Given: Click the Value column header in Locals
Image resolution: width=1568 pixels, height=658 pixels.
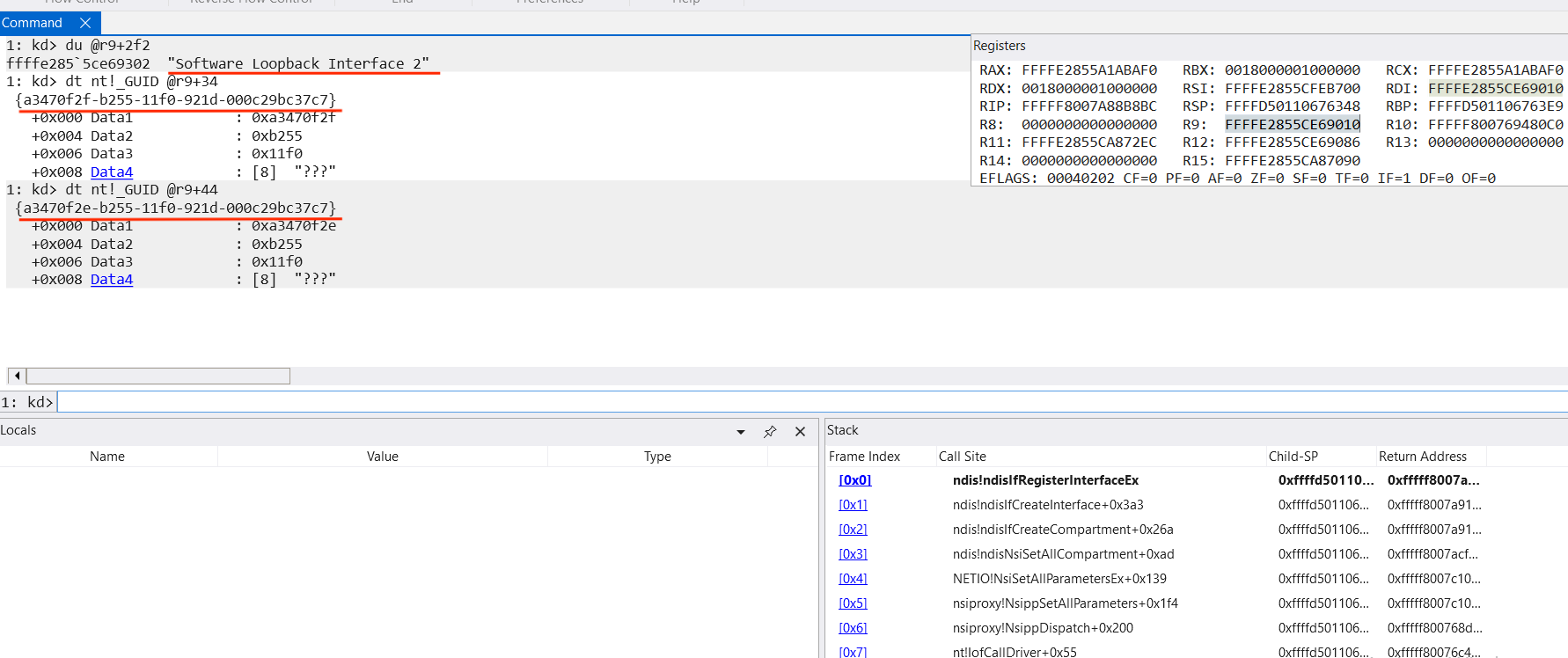Looking at the screenshot, I should 383,457.
